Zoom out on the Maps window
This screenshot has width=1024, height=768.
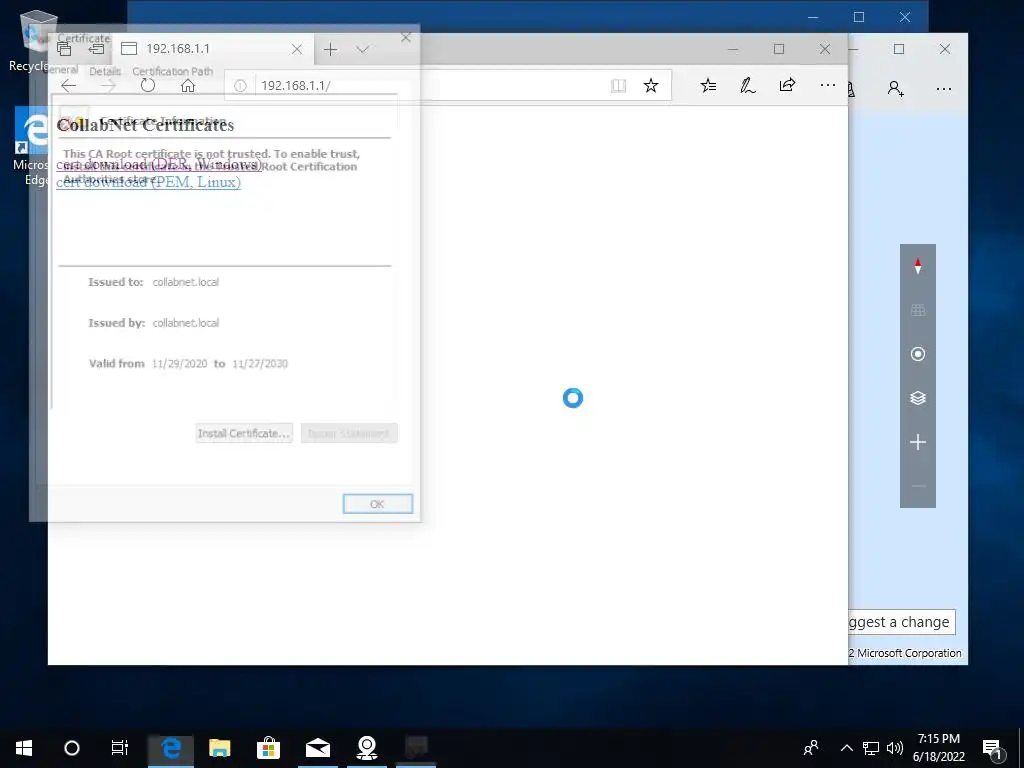pos(918,486)
